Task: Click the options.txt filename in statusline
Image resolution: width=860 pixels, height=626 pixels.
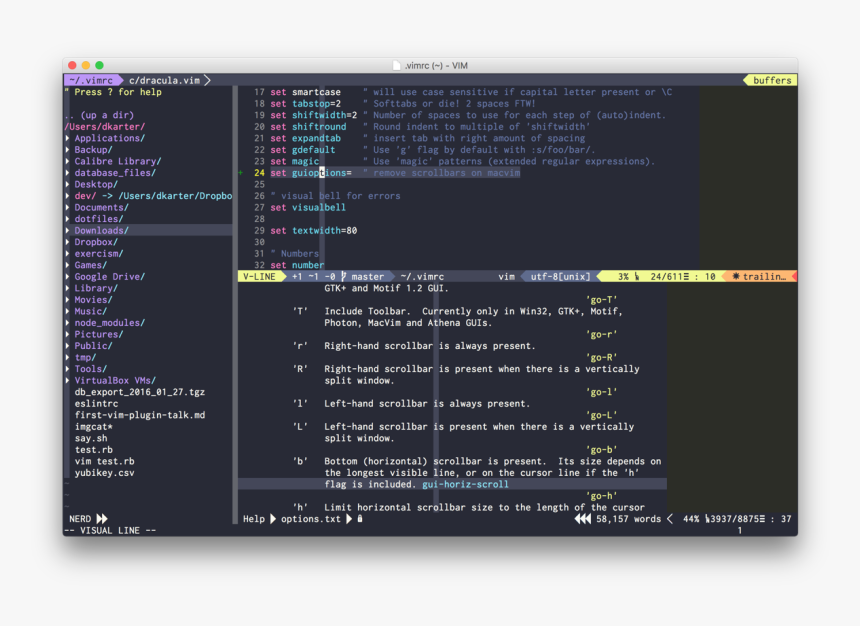Action: 311,518
